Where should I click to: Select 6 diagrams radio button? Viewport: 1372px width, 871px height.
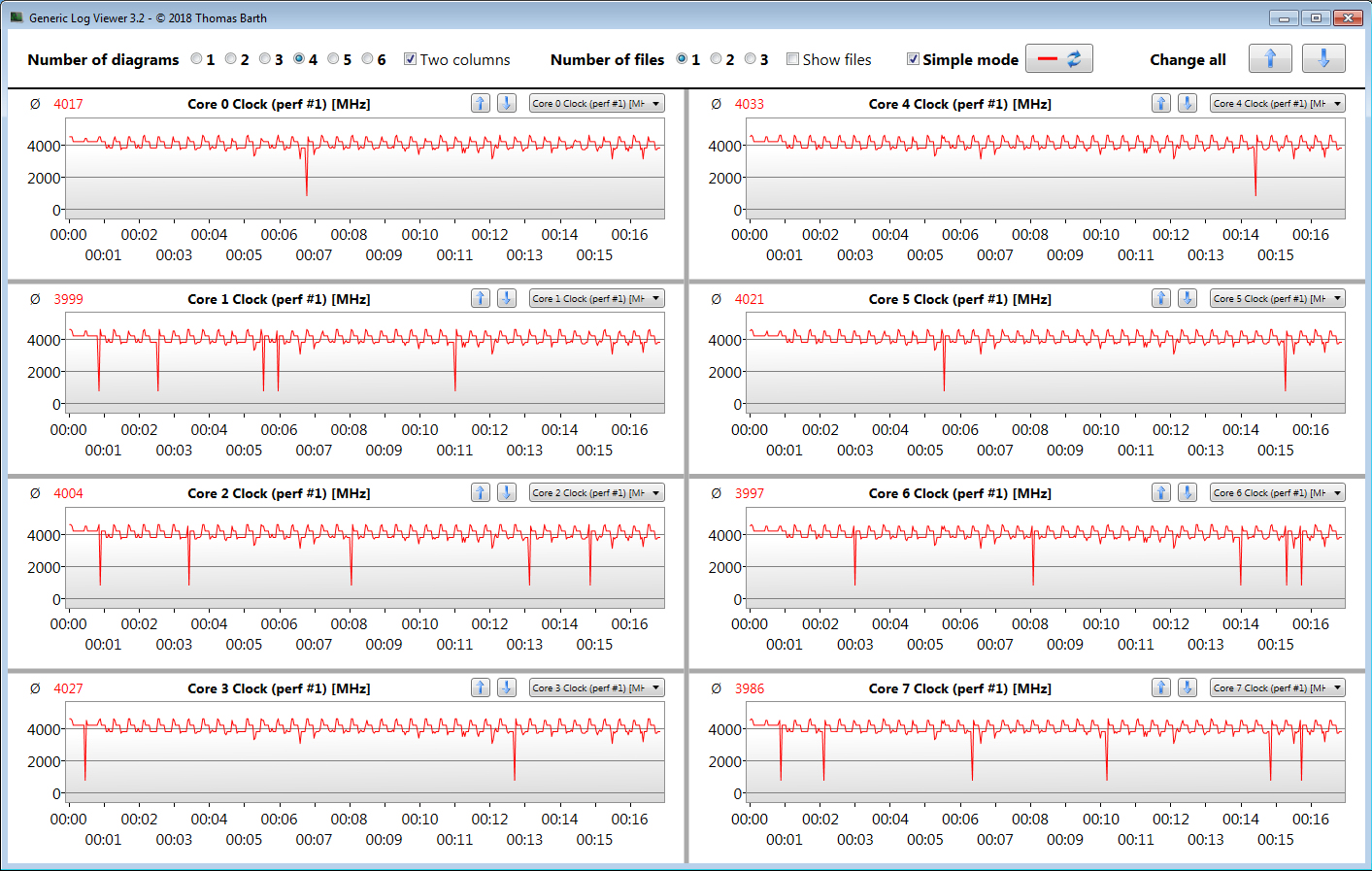(367, 59)
